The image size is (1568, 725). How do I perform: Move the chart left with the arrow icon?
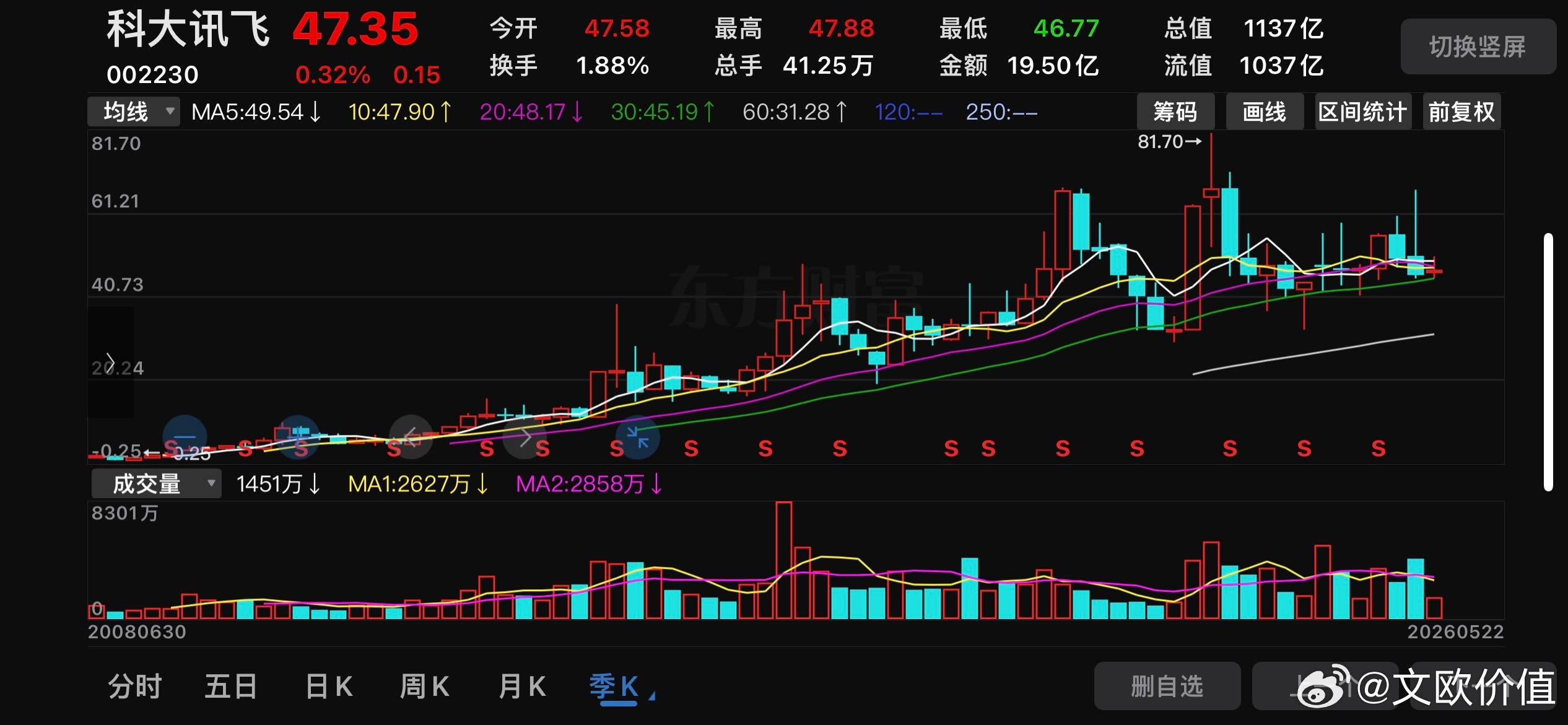click(411, 437)
